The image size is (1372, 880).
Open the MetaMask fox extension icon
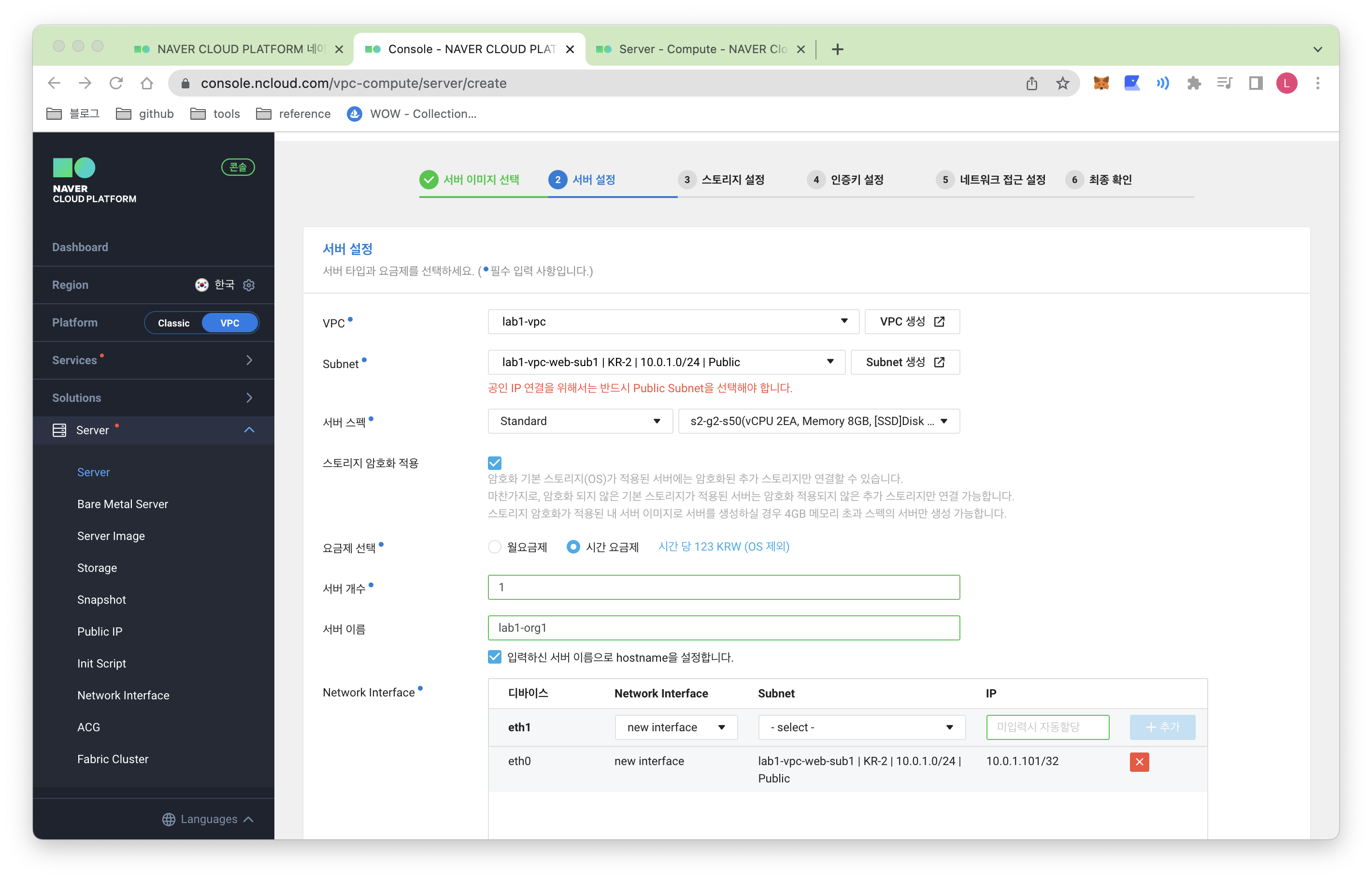click(1100, 83)
